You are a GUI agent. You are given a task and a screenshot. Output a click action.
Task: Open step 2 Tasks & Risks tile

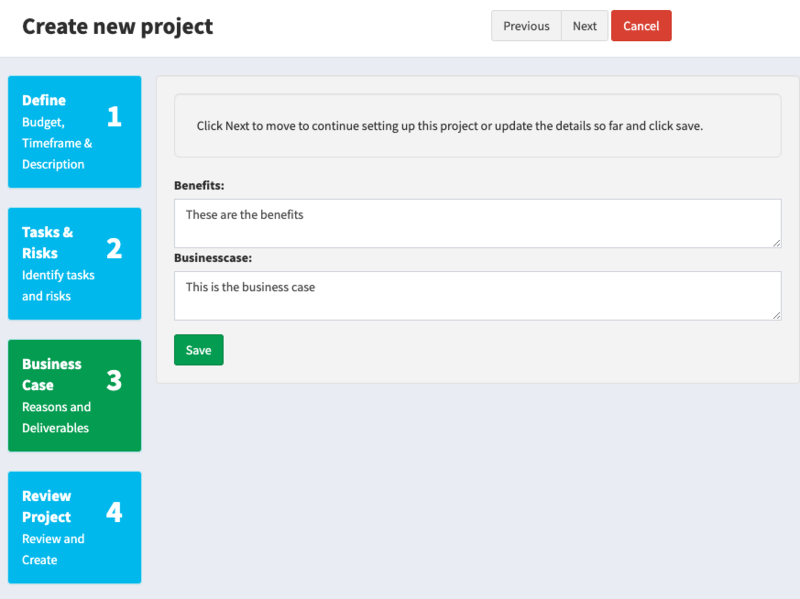coord(74,264)
